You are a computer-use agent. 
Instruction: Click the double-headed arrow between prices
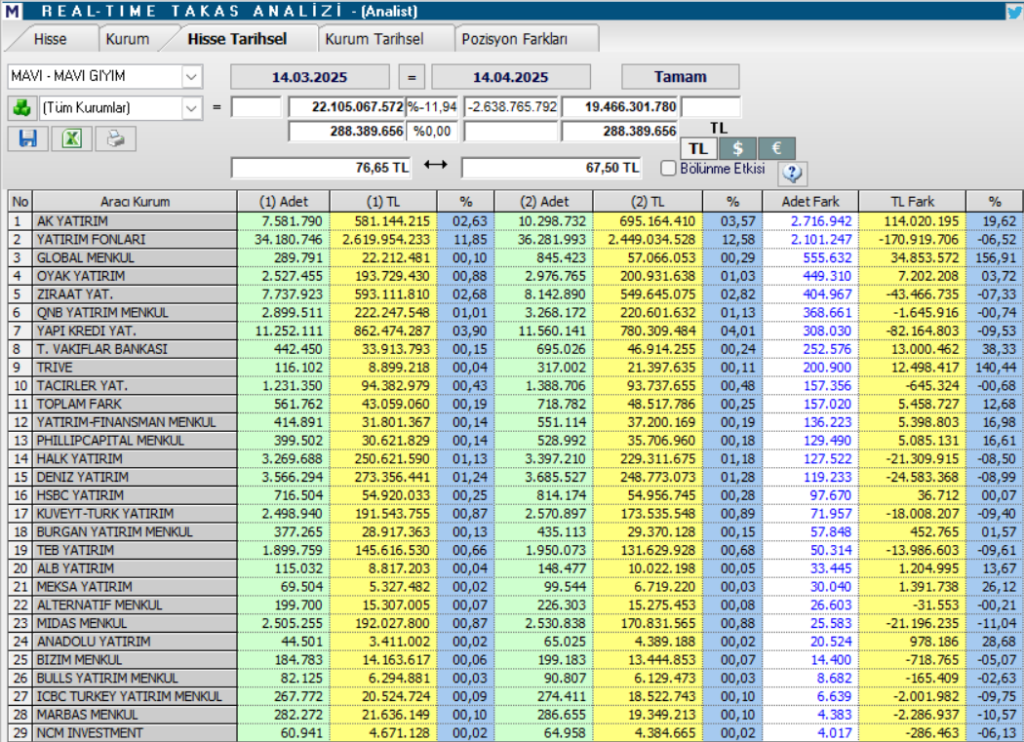point(436,167)
